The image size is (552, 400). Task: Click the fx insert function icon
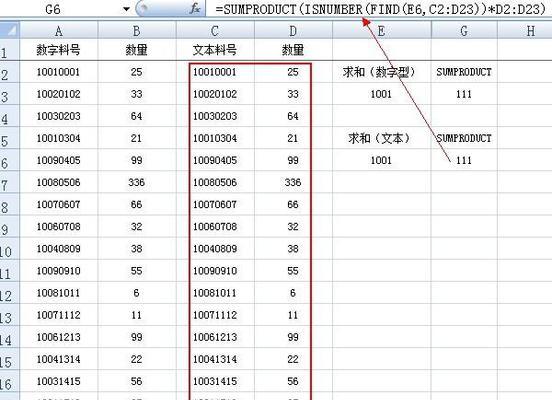point(195,8)
